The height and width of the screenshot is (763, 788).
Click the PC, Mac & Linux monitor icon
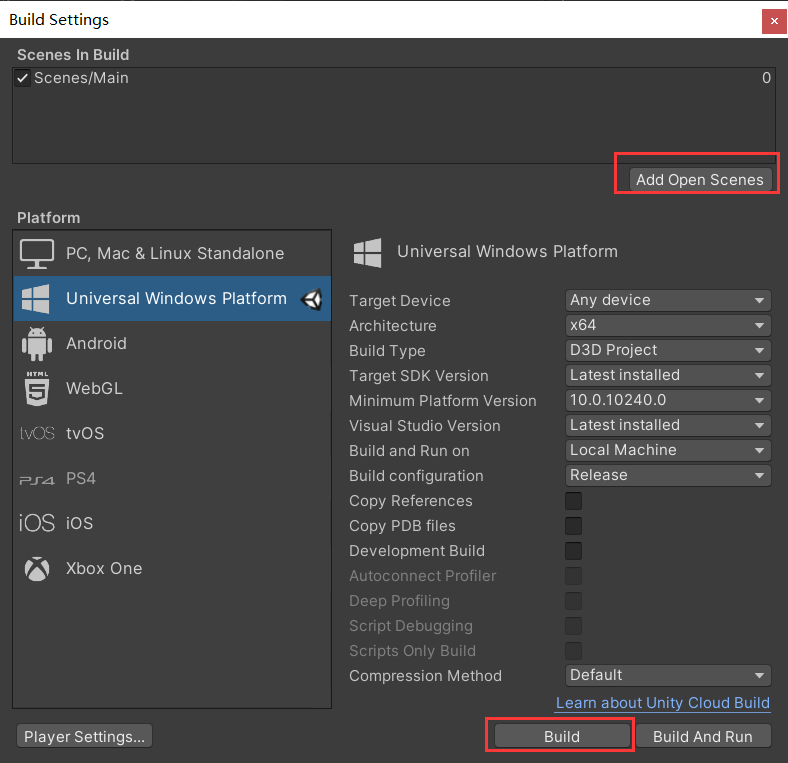click(37, 254)
